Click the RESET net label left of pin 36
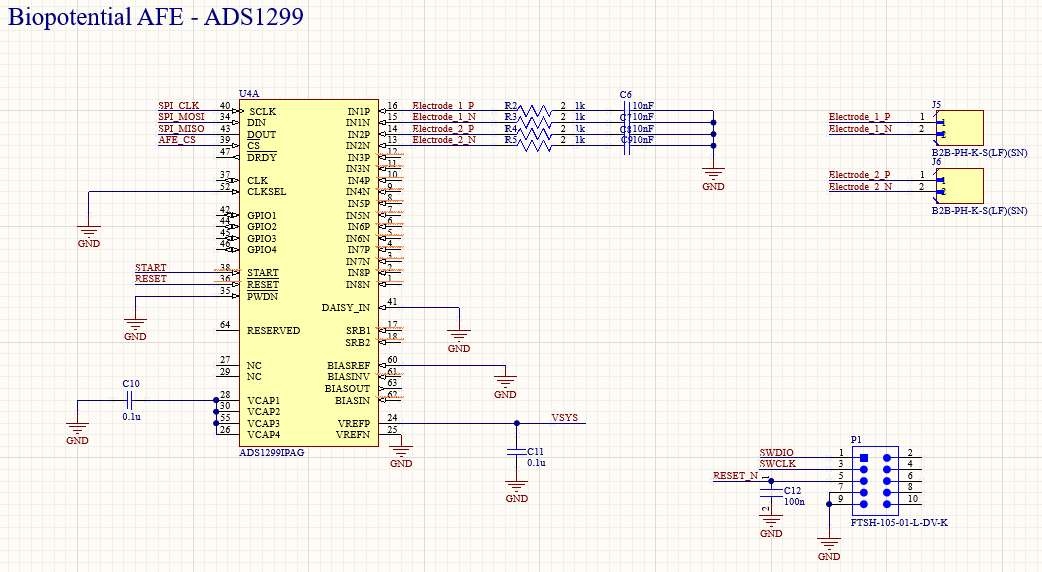The height and width of the screenshot is (572, 1042). pos(151,278)
